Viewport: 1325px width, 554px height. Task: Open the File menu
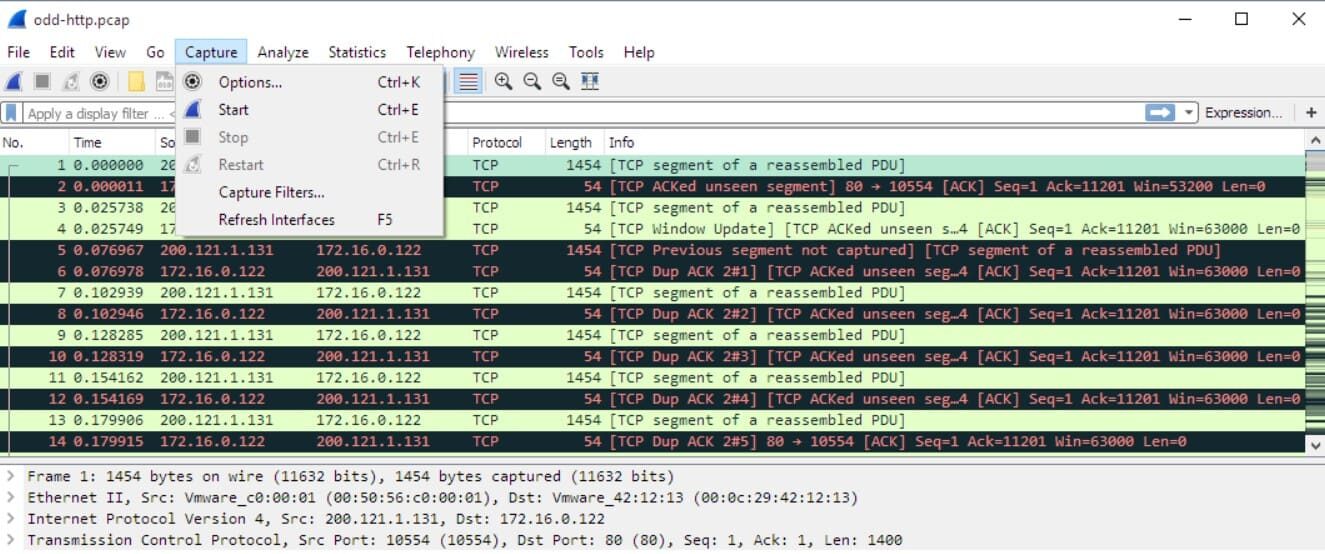(x=18, y=52)
